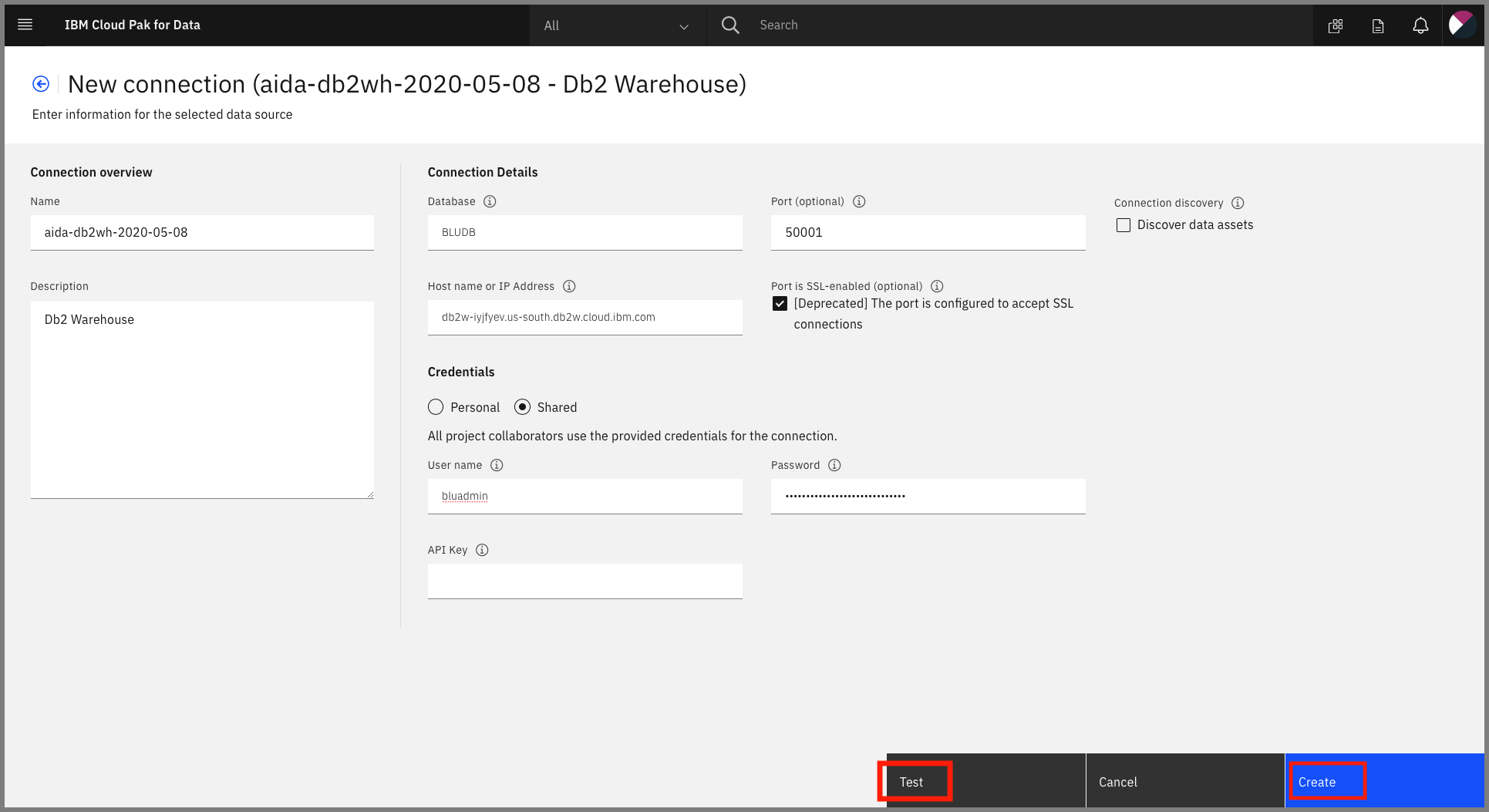
Task: Click the Test button
Action: click(x=913, y=781)
